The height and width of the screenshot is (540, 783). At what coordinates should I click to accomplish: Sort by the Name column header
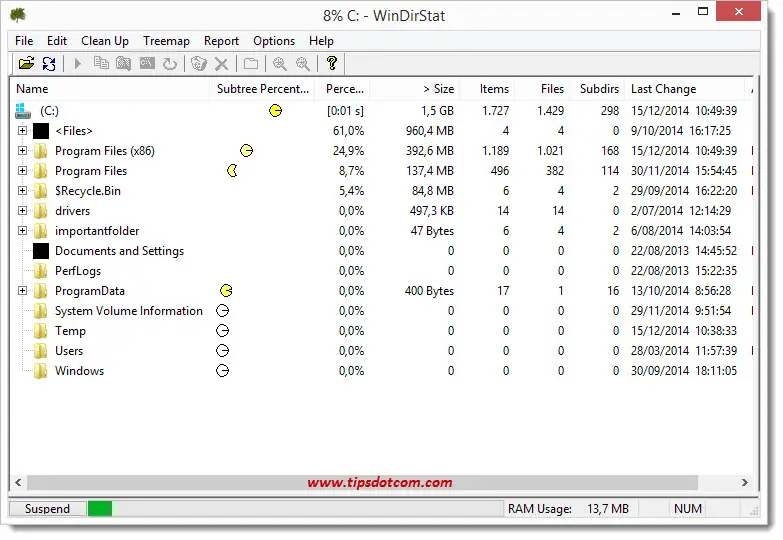[x=110, y=89]
